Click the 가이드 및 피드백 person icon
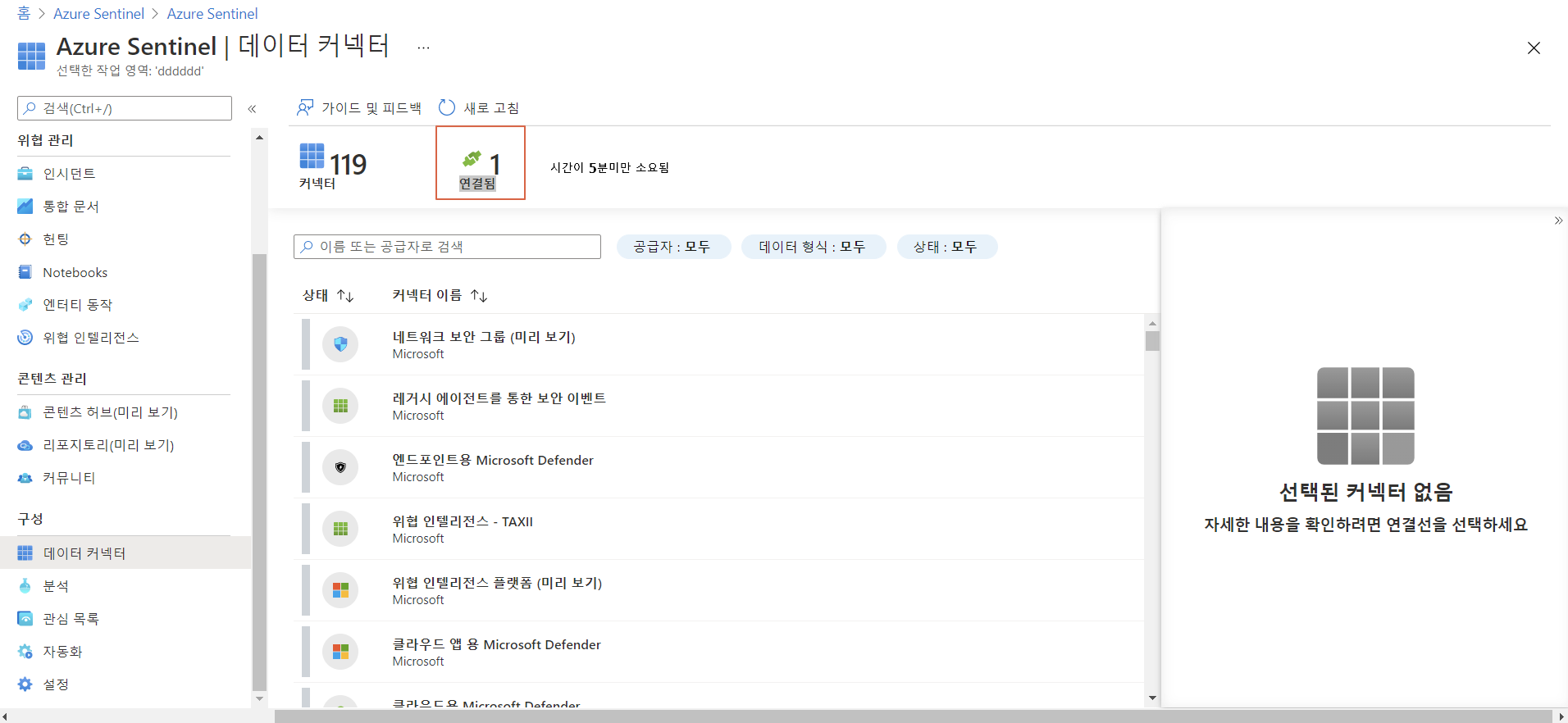Viewport: 1568px width, 723px height. point(305,107)
